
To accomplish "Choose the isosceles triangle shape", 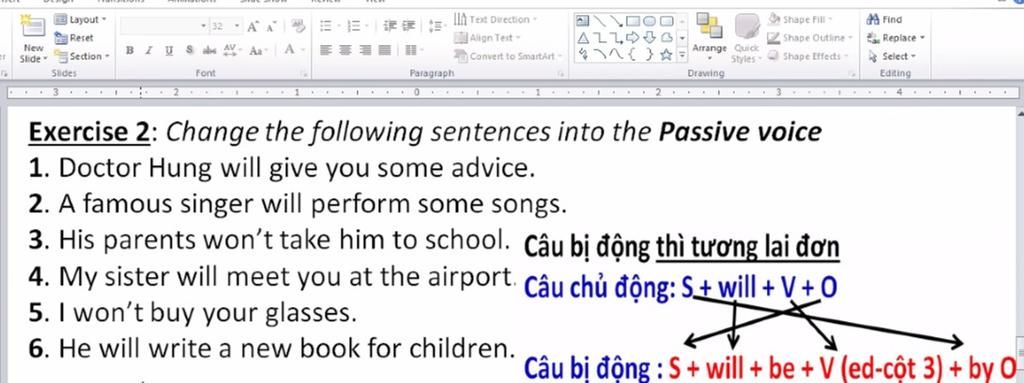I will (x=583, y=38).
